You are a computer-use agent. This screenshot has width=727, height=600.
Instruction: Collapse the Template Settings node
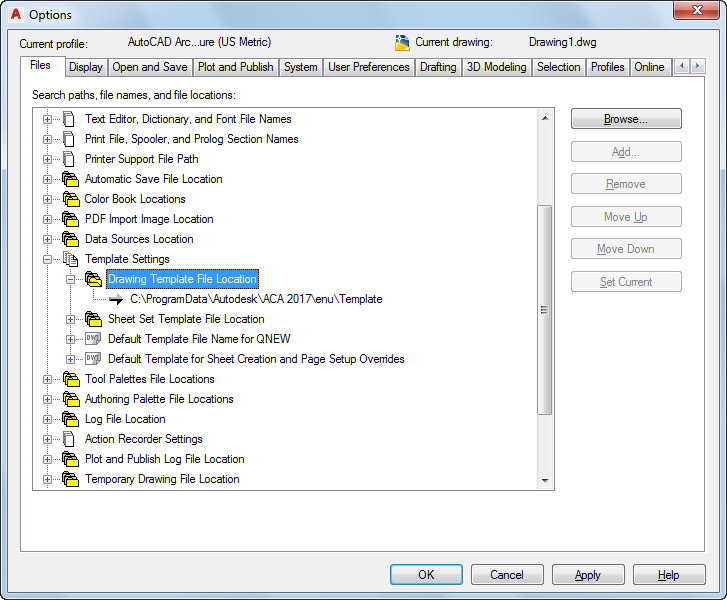point(47,260)
